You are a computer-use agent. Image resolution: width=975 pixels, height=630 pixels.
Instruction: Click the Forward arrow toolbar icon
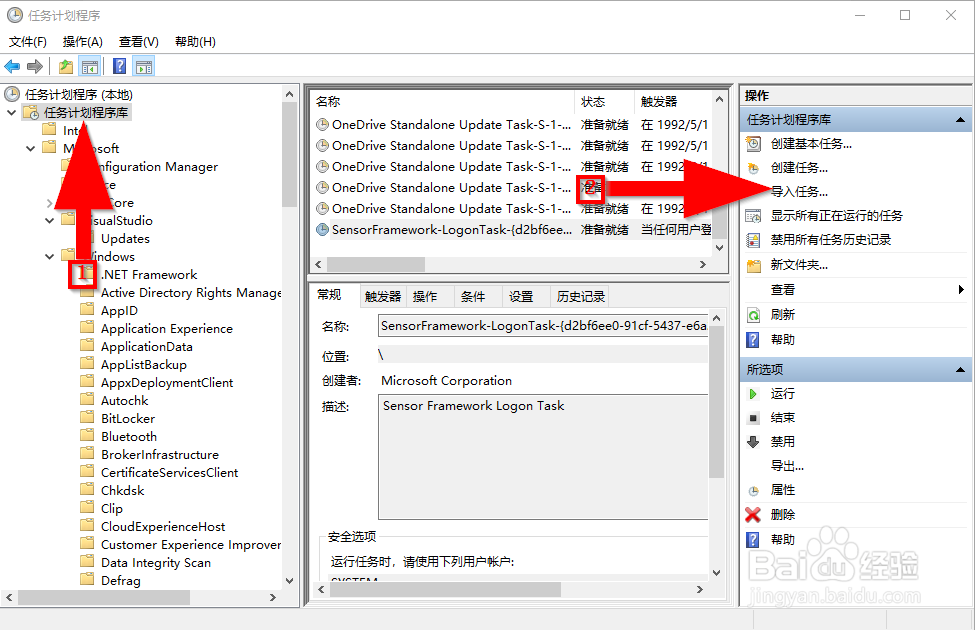coord(35,66)
